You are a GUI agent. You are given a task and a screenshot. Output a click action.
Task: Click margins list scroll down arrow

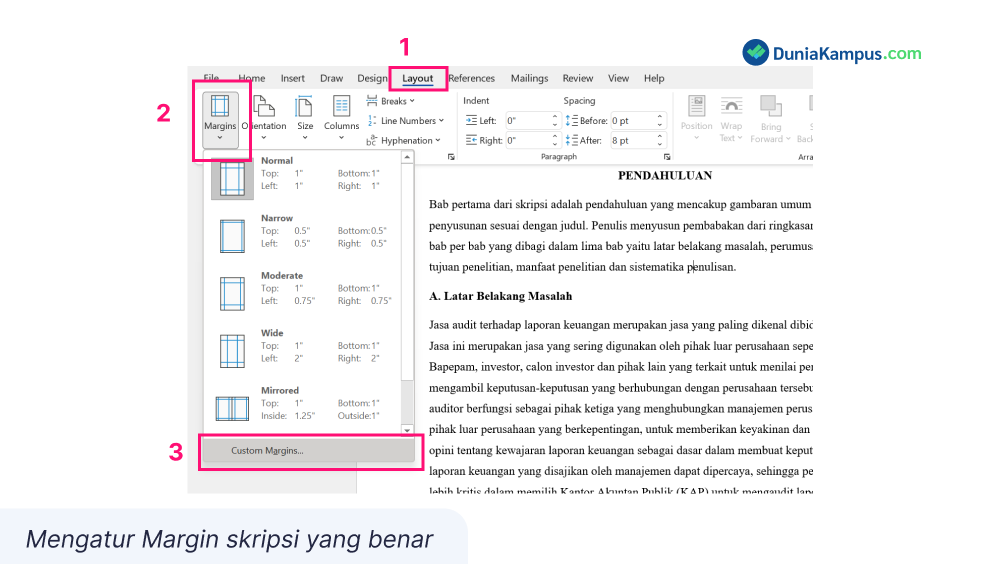pyautogui.click(x=407, y=430)
